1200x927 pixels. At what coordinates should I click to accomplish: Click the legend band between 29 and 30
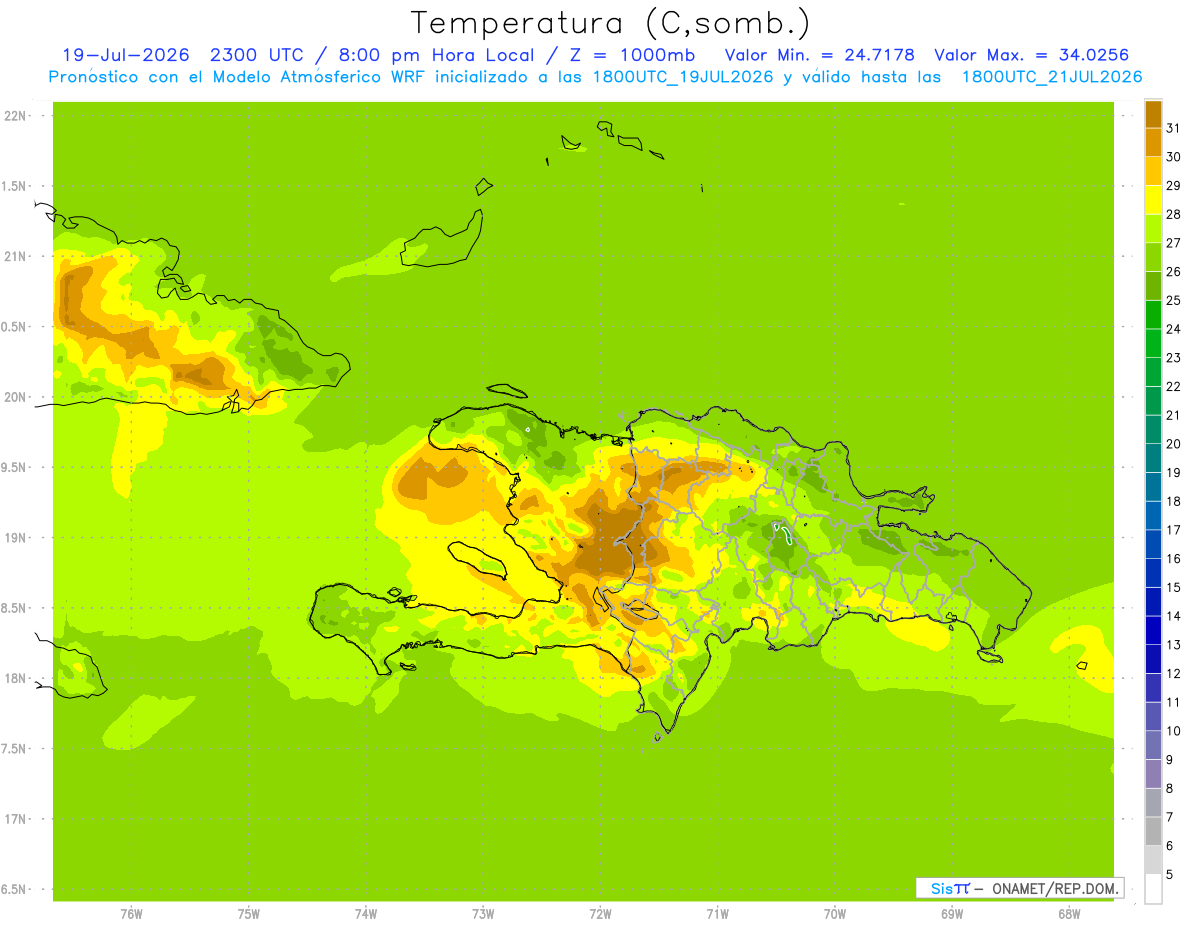click(1153, 171)
